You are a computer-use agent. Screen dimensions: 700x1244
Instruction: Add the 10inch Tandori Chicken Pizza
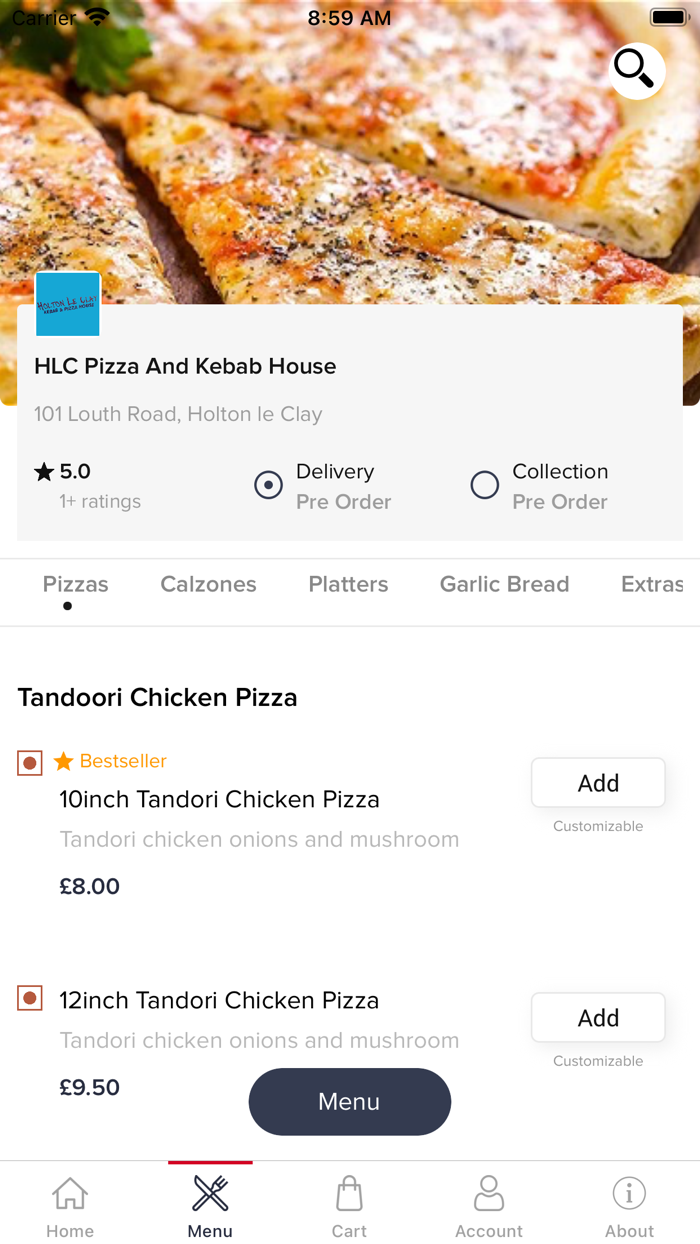tap(597, 782)
